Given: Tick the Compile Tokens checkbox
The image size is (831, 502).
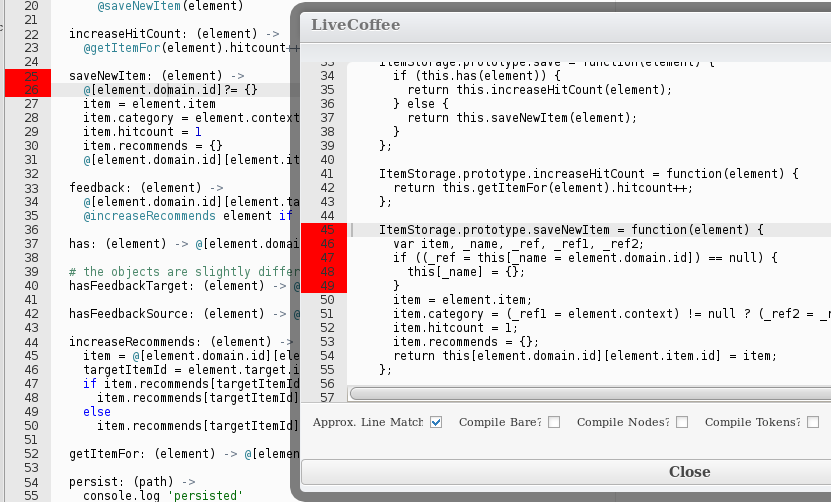Looking at the screenshot, I should coord(813,422).
